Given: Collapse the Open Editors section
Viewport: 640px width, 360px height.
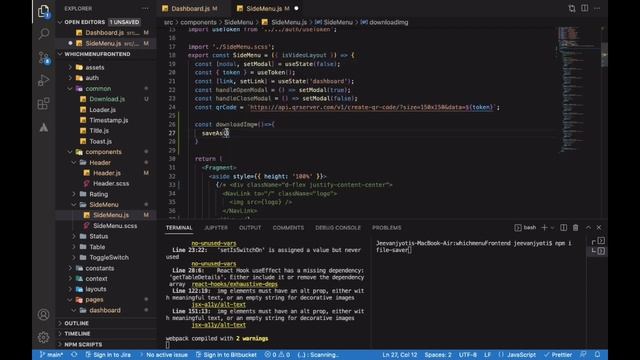Looking at the screenshot, I should (60, 22).
